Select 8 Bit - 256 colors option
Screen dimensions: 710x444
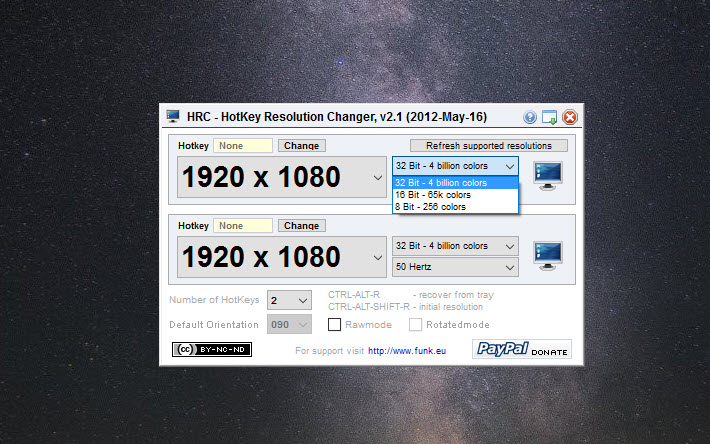pyautogui.click(x=455, y=207)
